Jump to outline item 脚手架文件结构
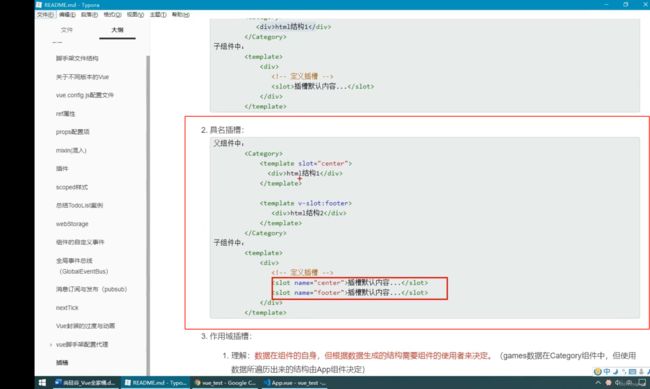The image size is (650, 389). 77,58
